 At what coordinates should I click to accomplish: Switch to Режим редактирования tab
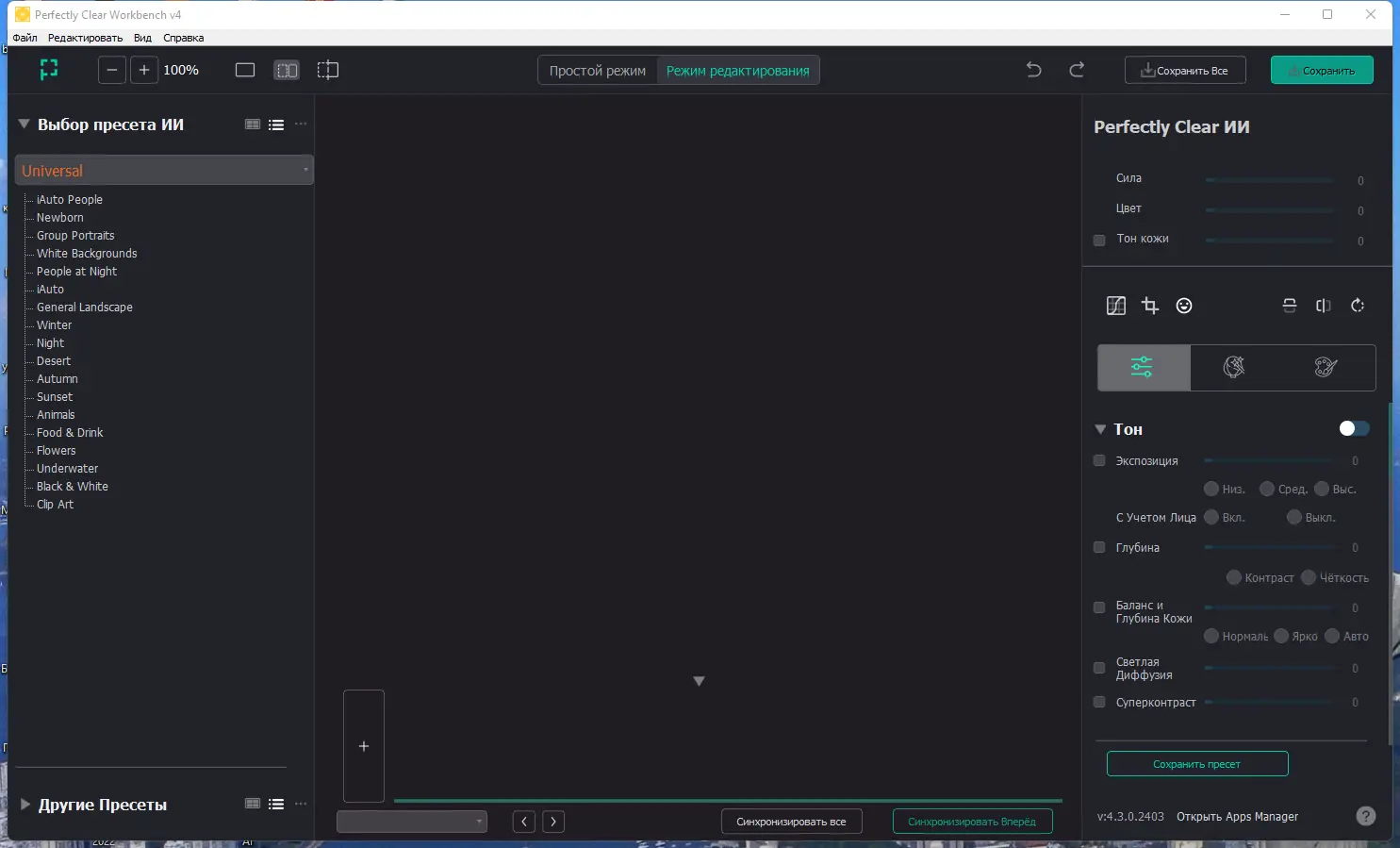click(738, 71)
